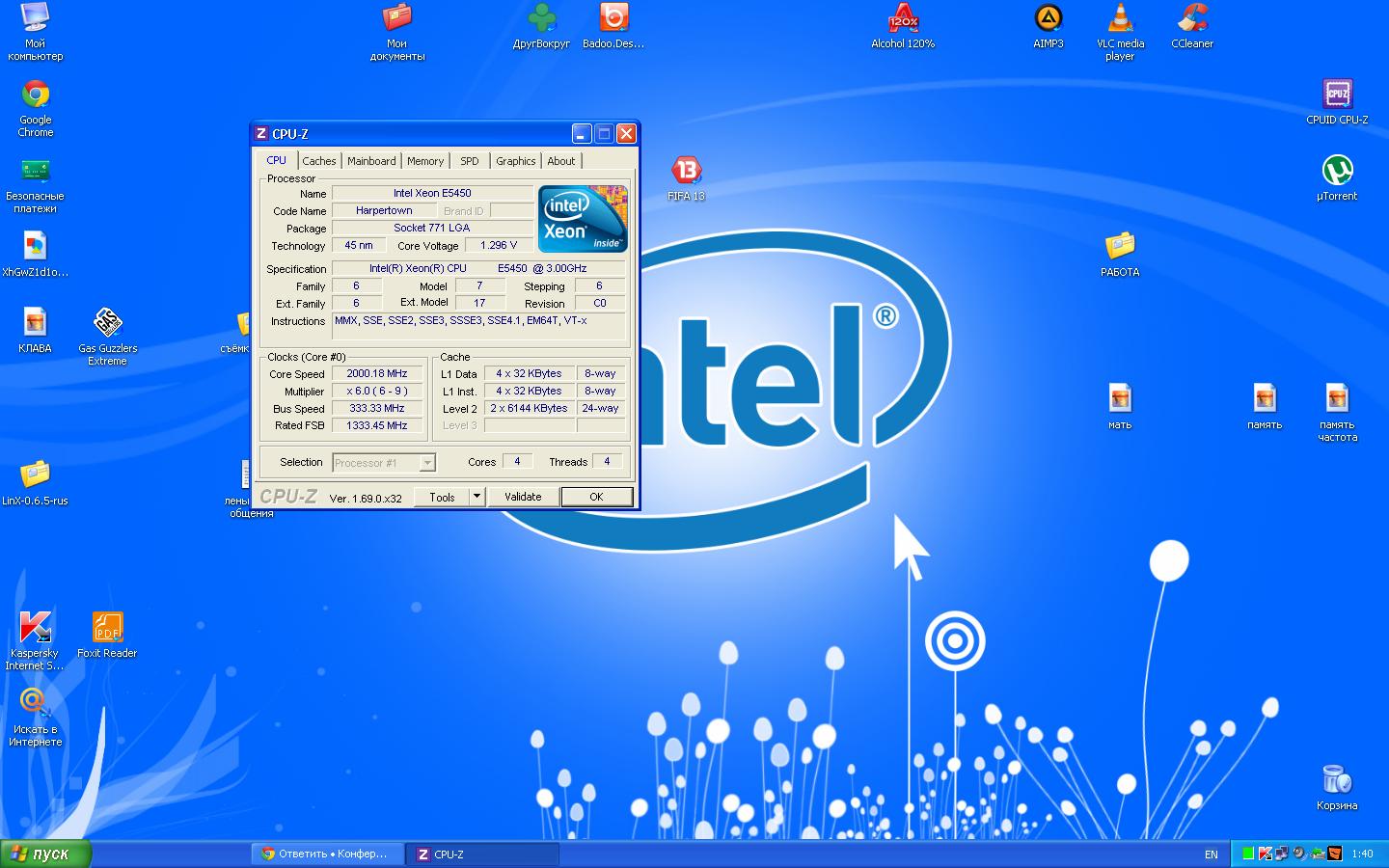Click the Rated FSB value 1333.45 MHz
This screenshot has height=868, width=1389.
[377, 425]
